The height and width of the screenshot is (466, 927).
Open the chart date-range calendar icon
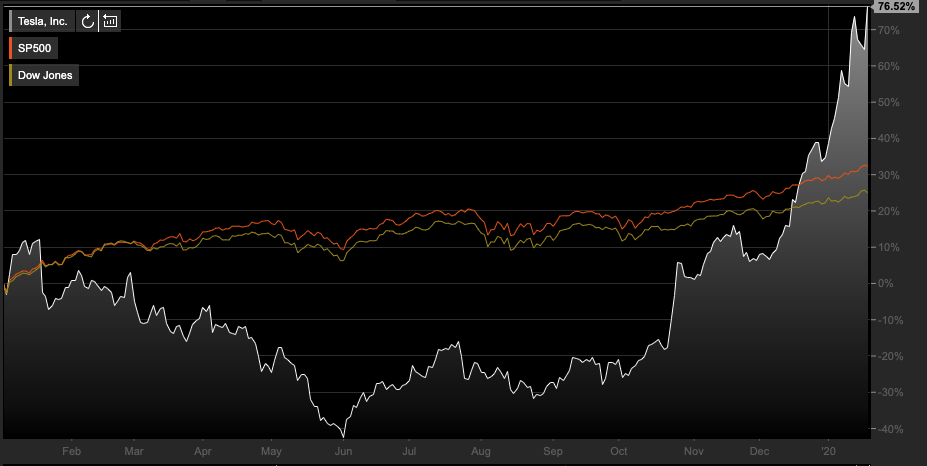coord(110,21)
